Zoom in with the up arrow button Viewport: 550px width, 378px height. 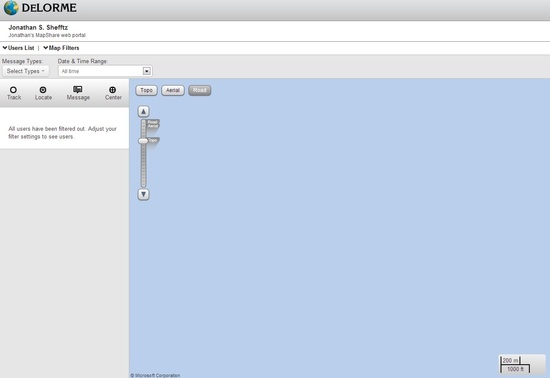[x=143, y=112]
